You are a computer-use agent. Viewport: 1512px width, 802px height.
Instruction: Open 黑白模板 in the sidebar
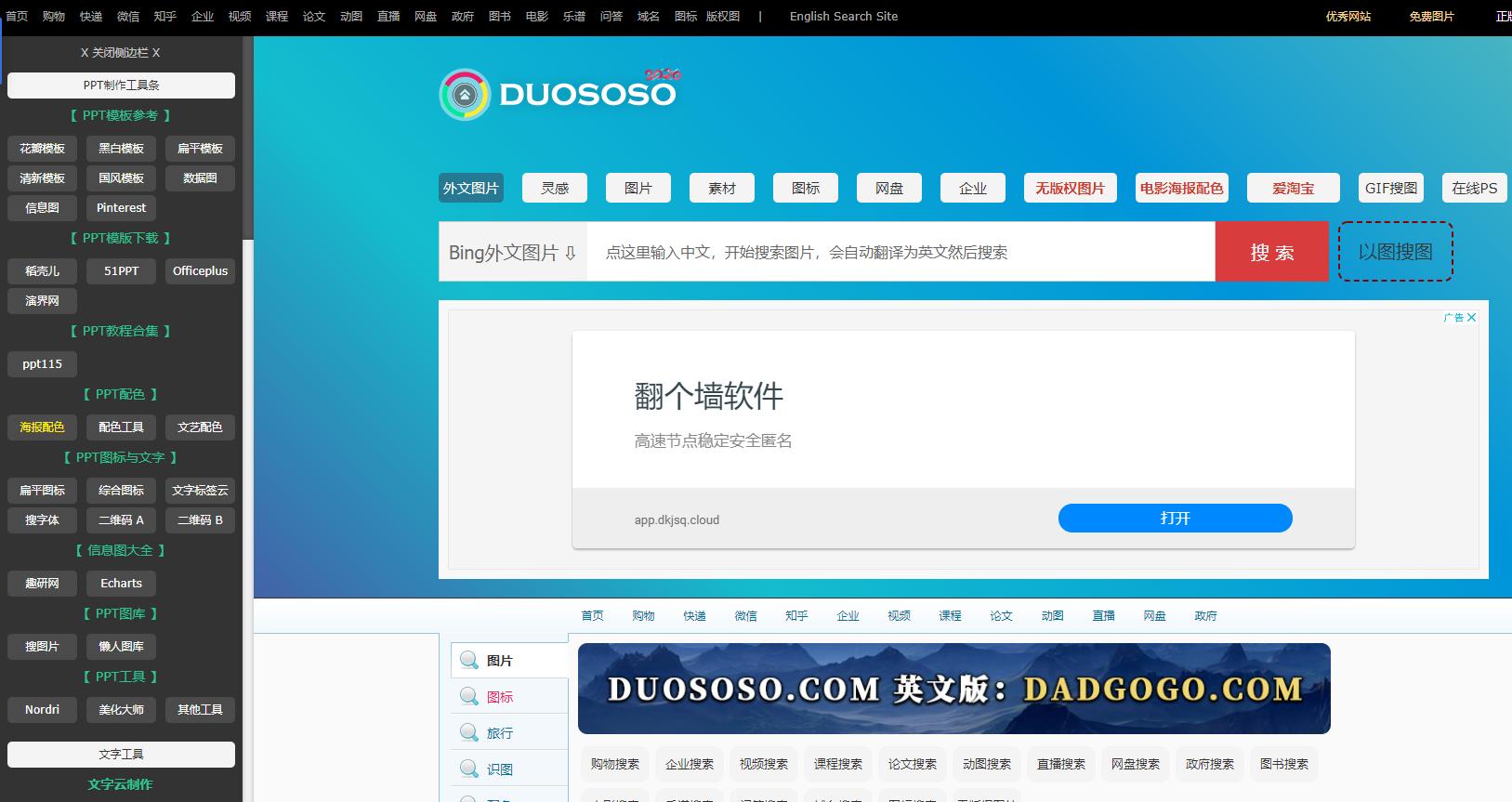point(121,149)
